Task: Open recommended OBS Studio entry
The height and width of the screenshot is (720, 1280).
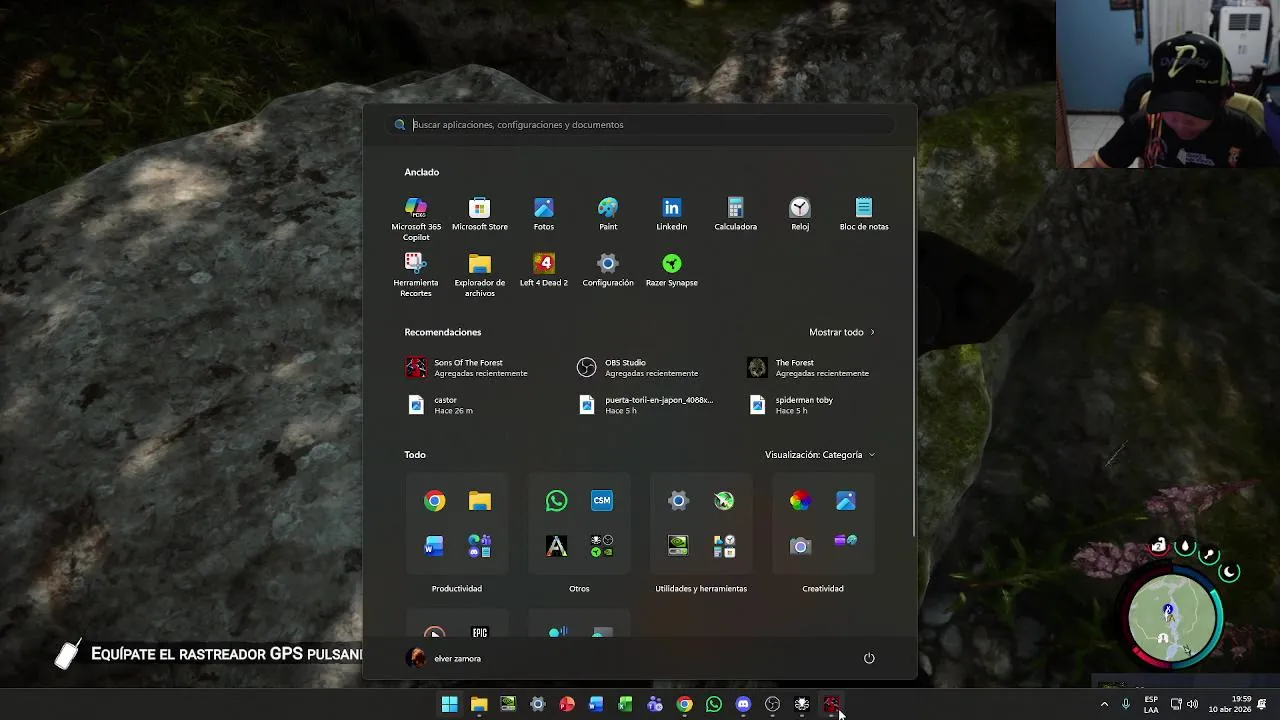Action: [638, 368]
